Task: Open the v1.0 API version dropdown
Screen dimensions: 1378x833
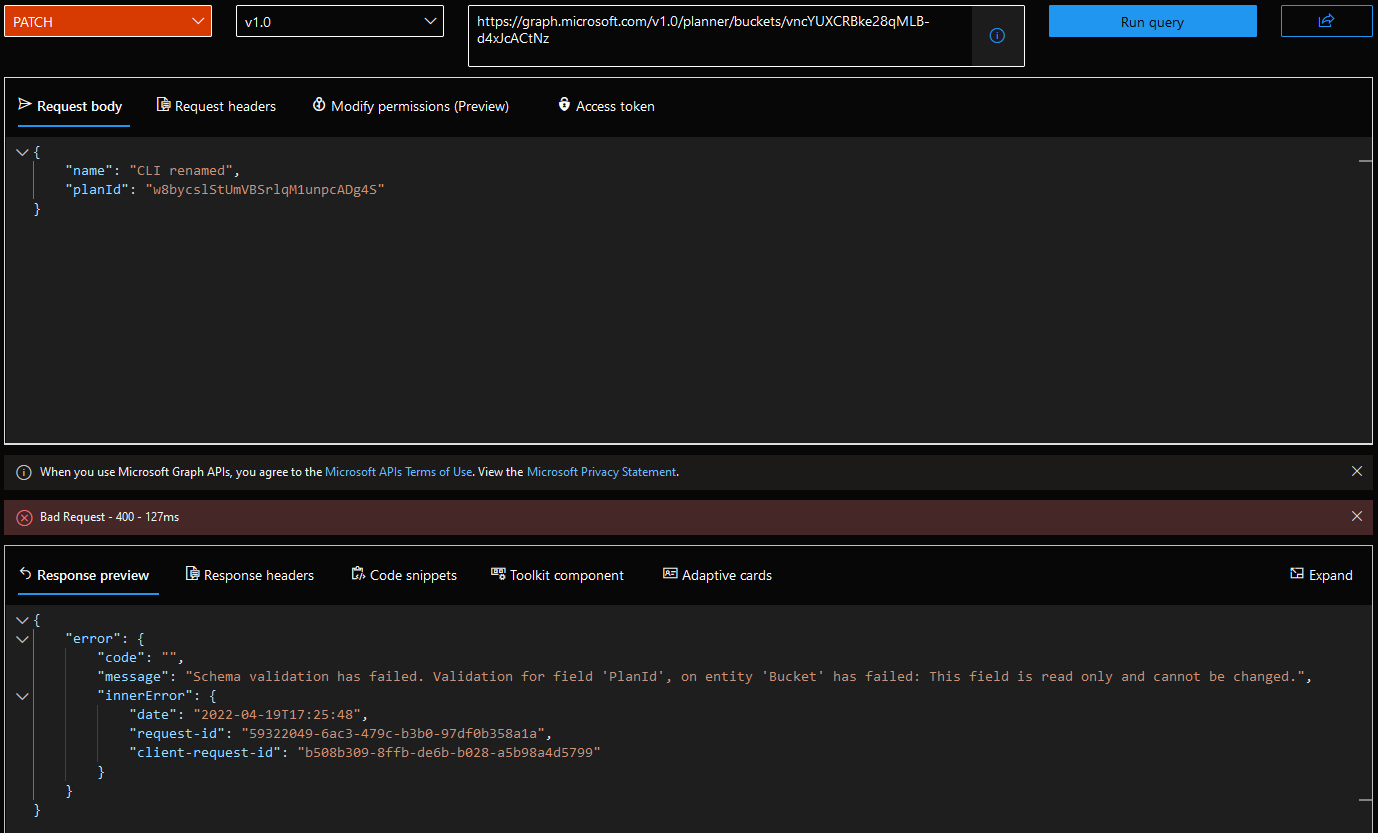Action: [339, 20]
